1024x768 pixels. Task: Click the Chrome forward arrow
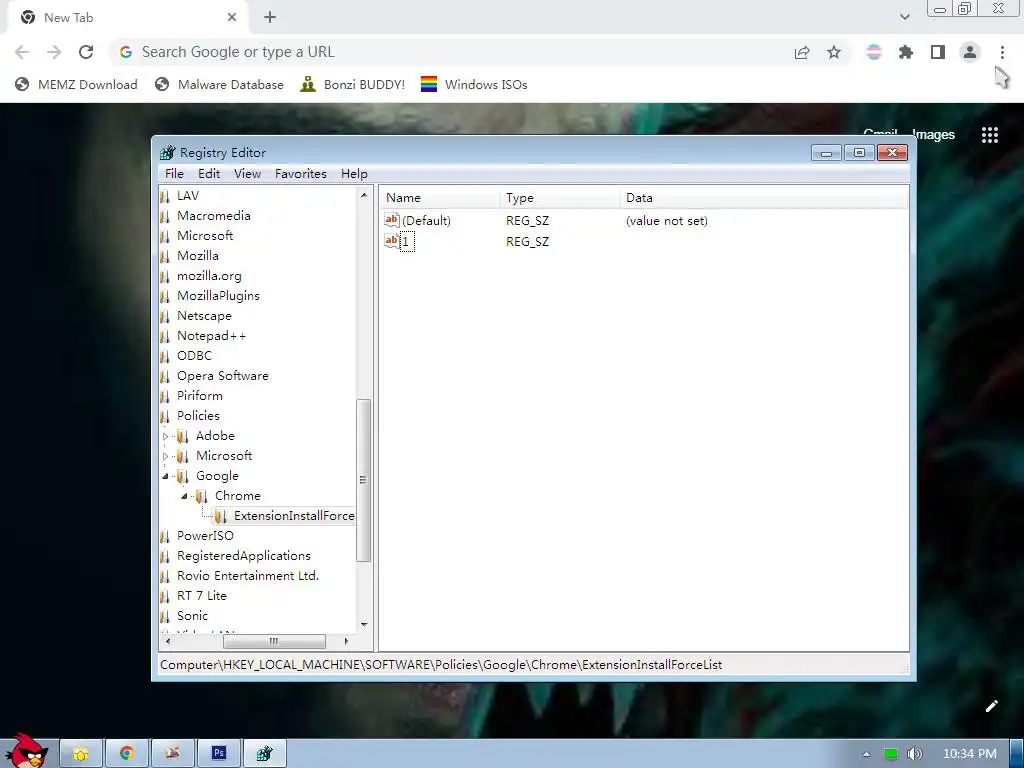click(54, 52)
